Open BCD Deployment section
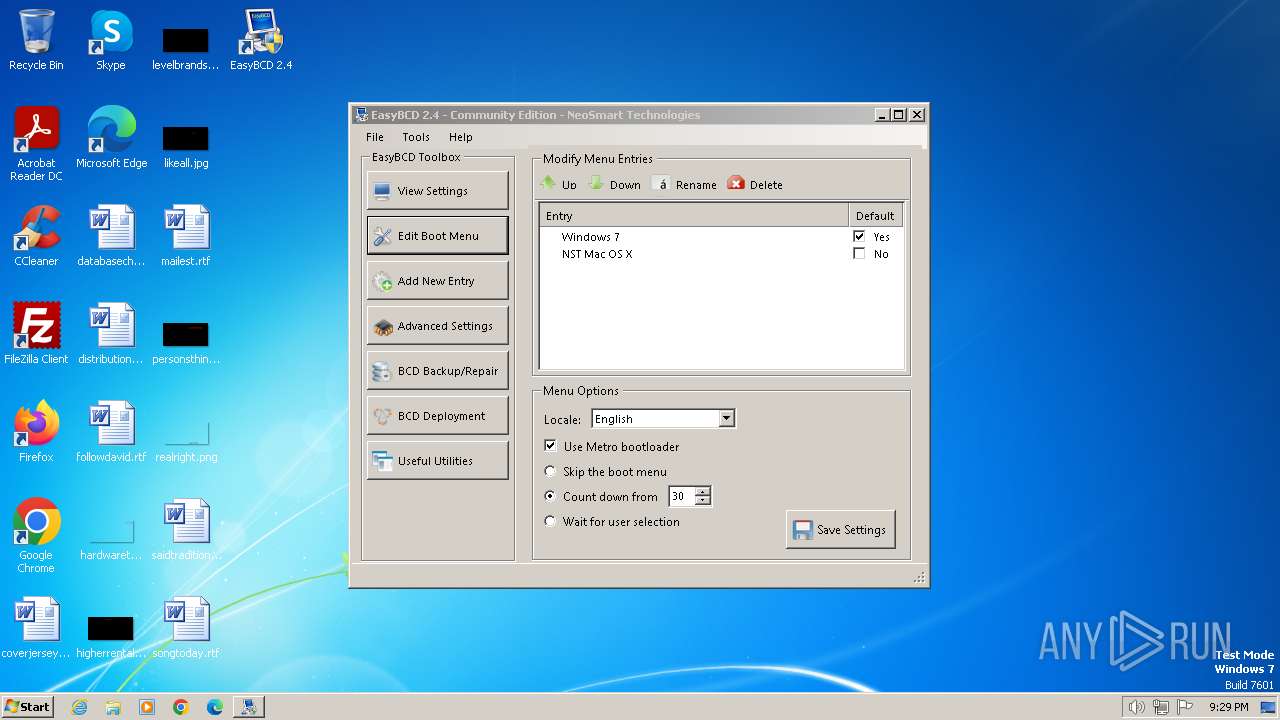This screenshot has width=1280, height=720. pos(438,416)
